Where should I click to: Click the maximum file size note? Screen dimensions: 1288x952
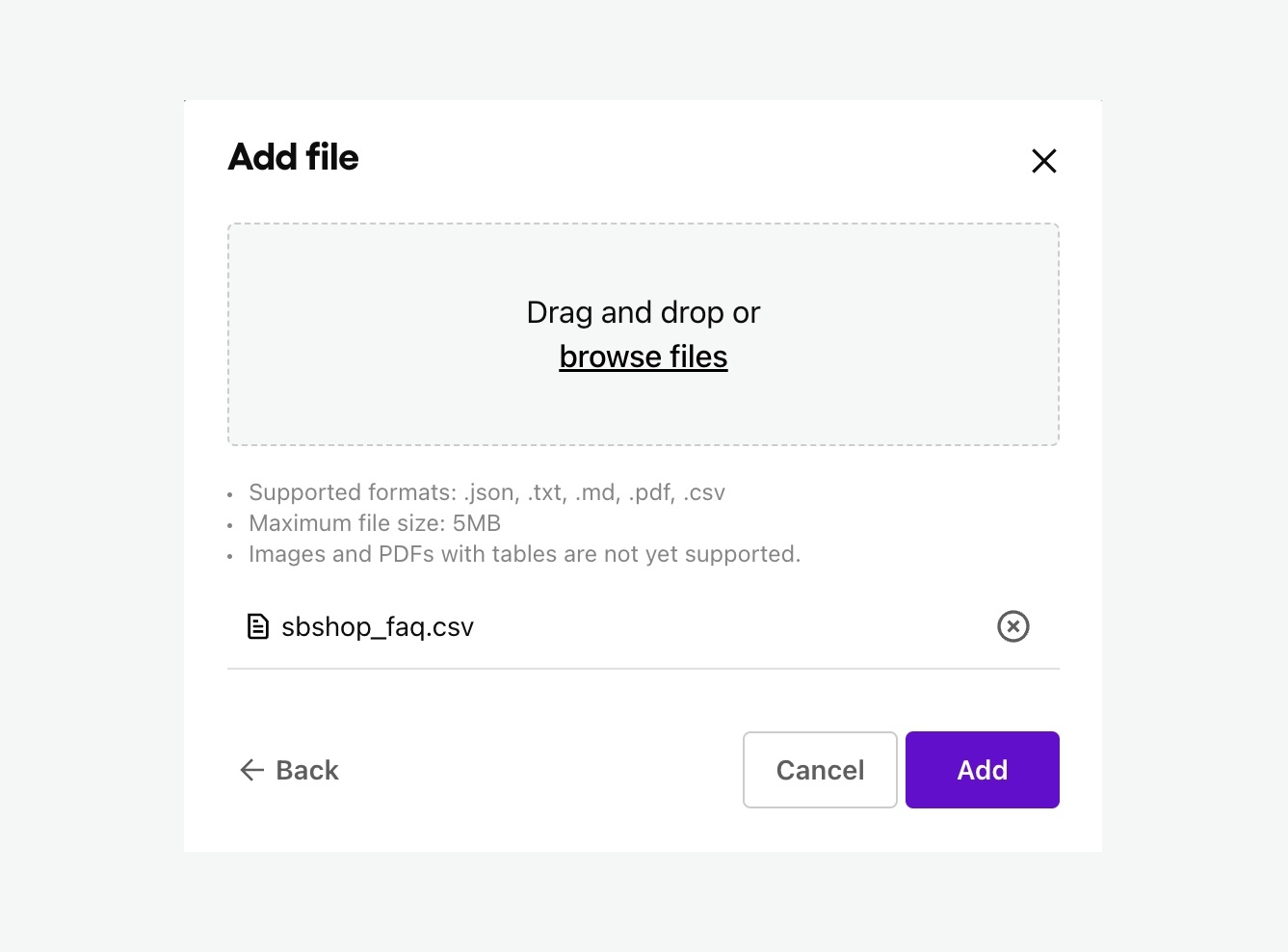pyautogui.click(x=375, y=522)
